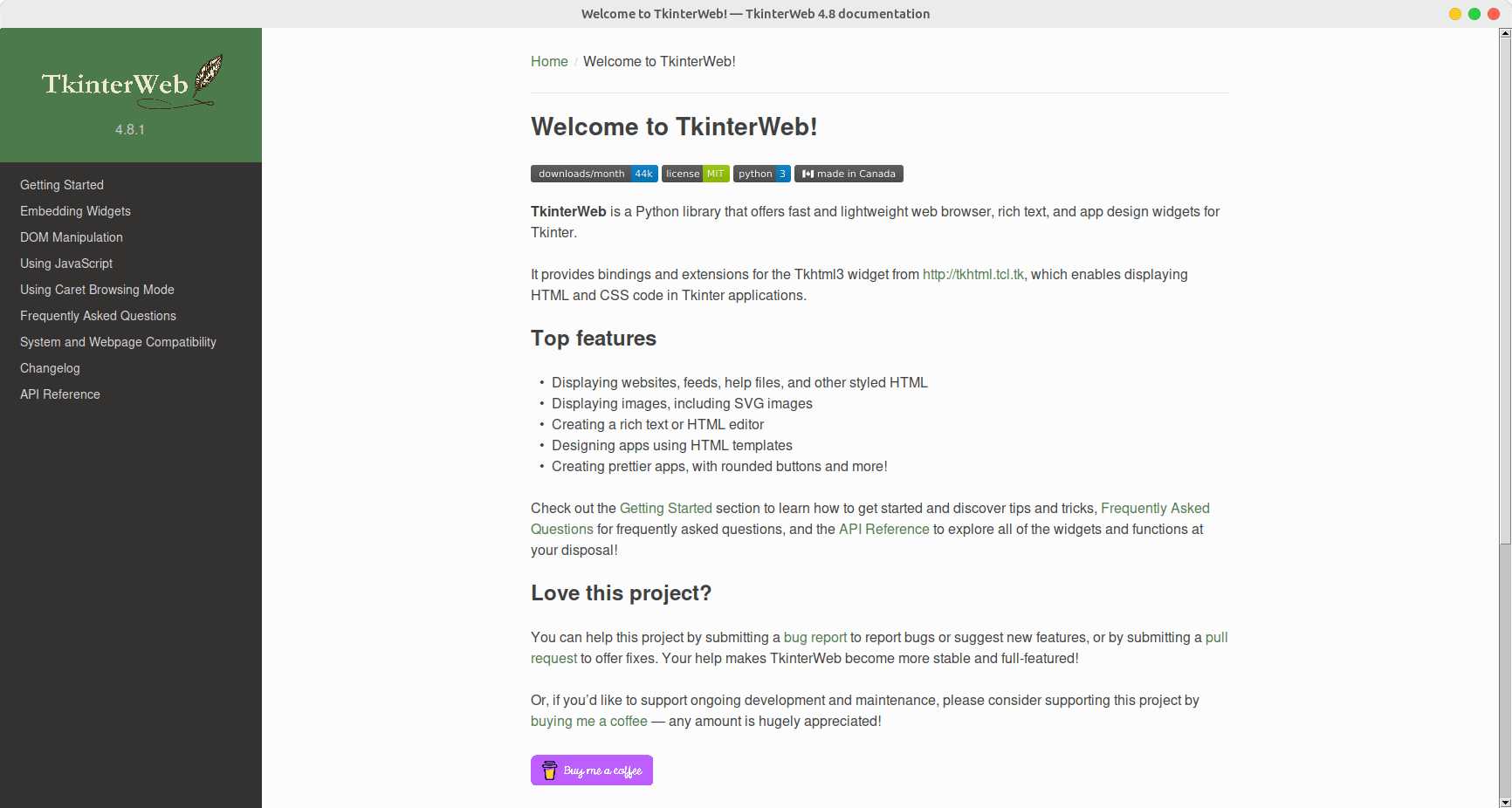1512x808 pixels.
Task: Click the Home breadcrumb link
Action: 549,61
